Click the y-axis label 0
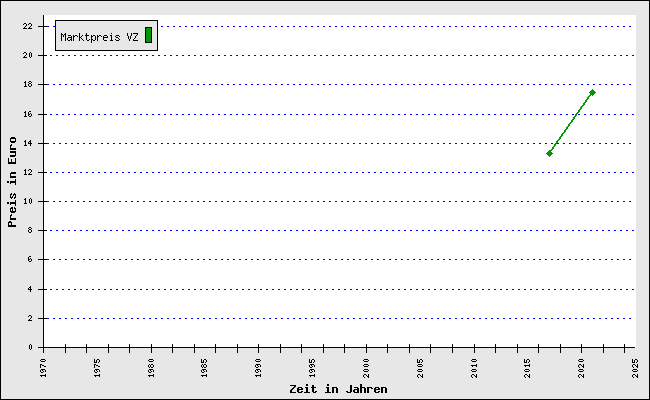Screen dimensions: 650x400 point(30,347)
